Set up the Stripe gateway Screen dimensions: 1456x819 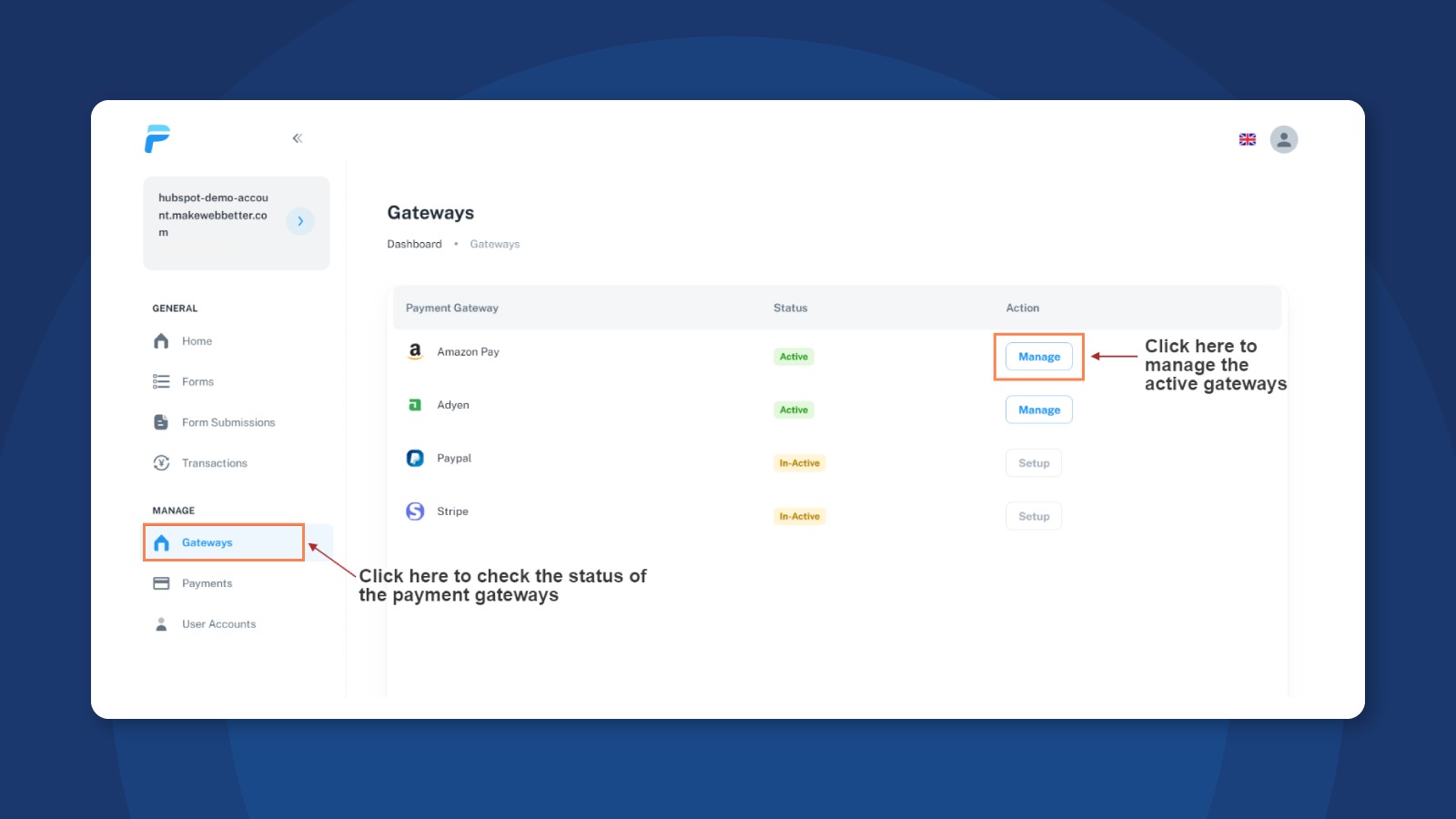(1034, 516)
